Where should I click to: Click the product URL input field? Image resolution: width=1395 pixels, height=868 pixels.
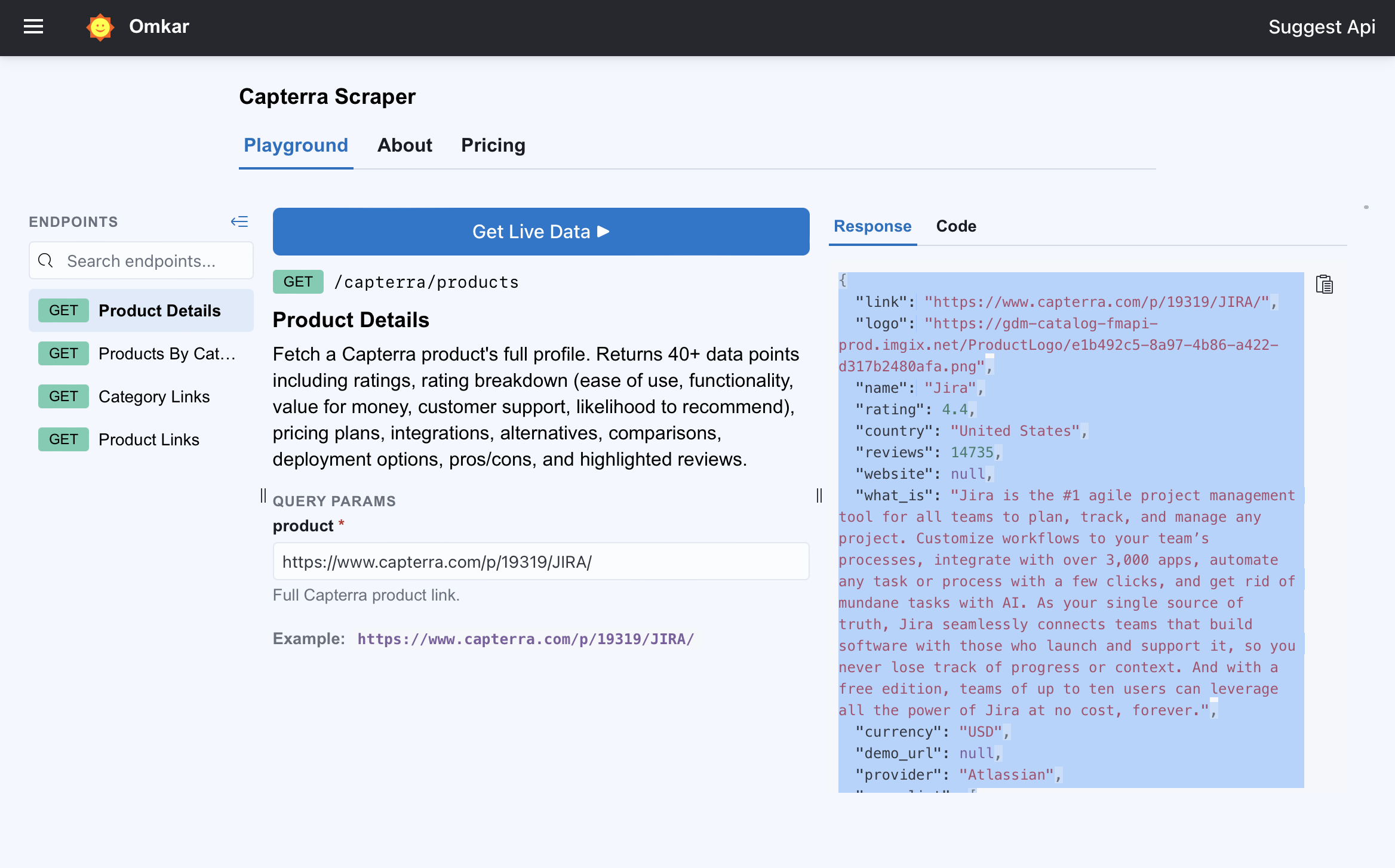click(541, 561)
